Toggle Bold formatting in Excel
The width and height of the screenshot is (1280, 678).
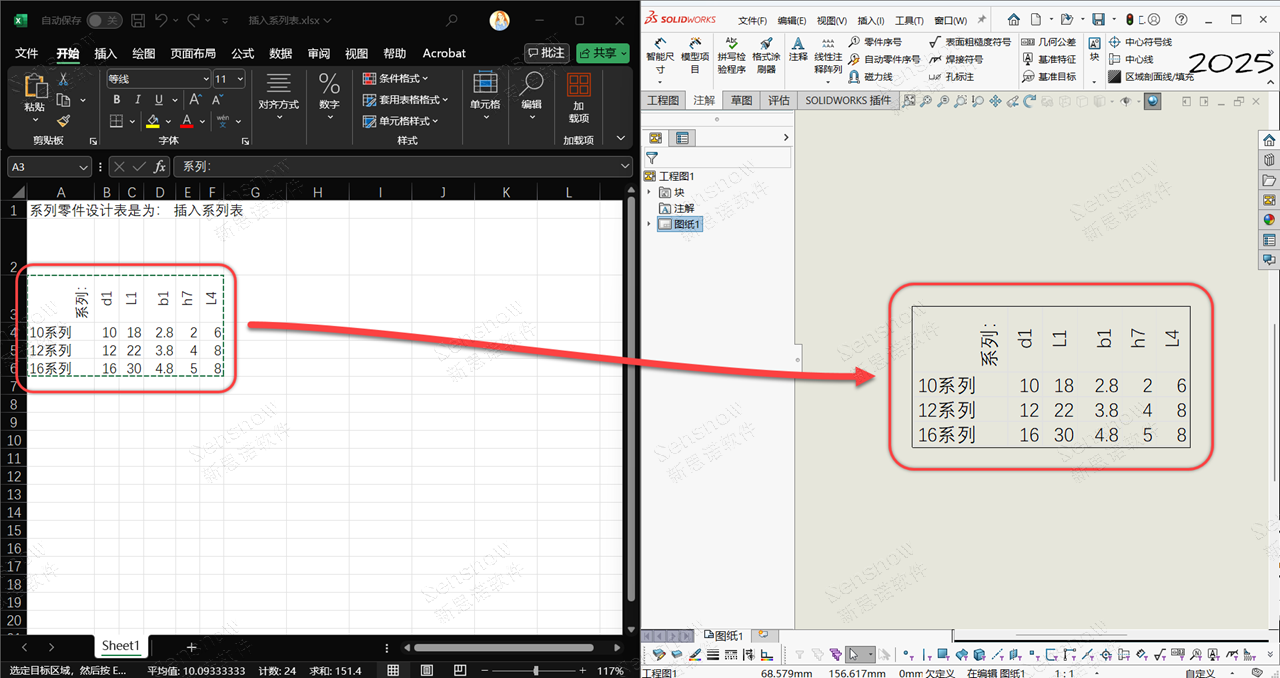(116, 99)
